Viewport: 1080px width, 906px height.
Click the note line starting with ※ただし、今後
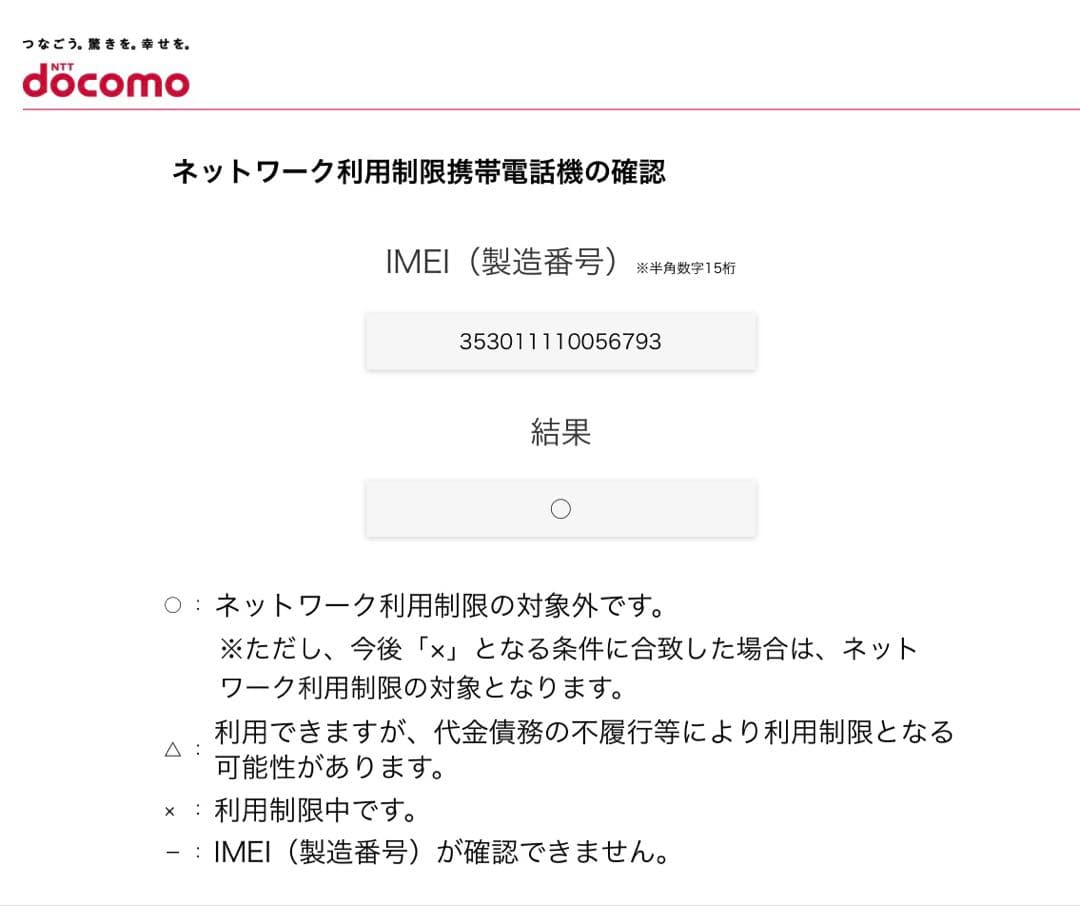[x=568, y=648]
